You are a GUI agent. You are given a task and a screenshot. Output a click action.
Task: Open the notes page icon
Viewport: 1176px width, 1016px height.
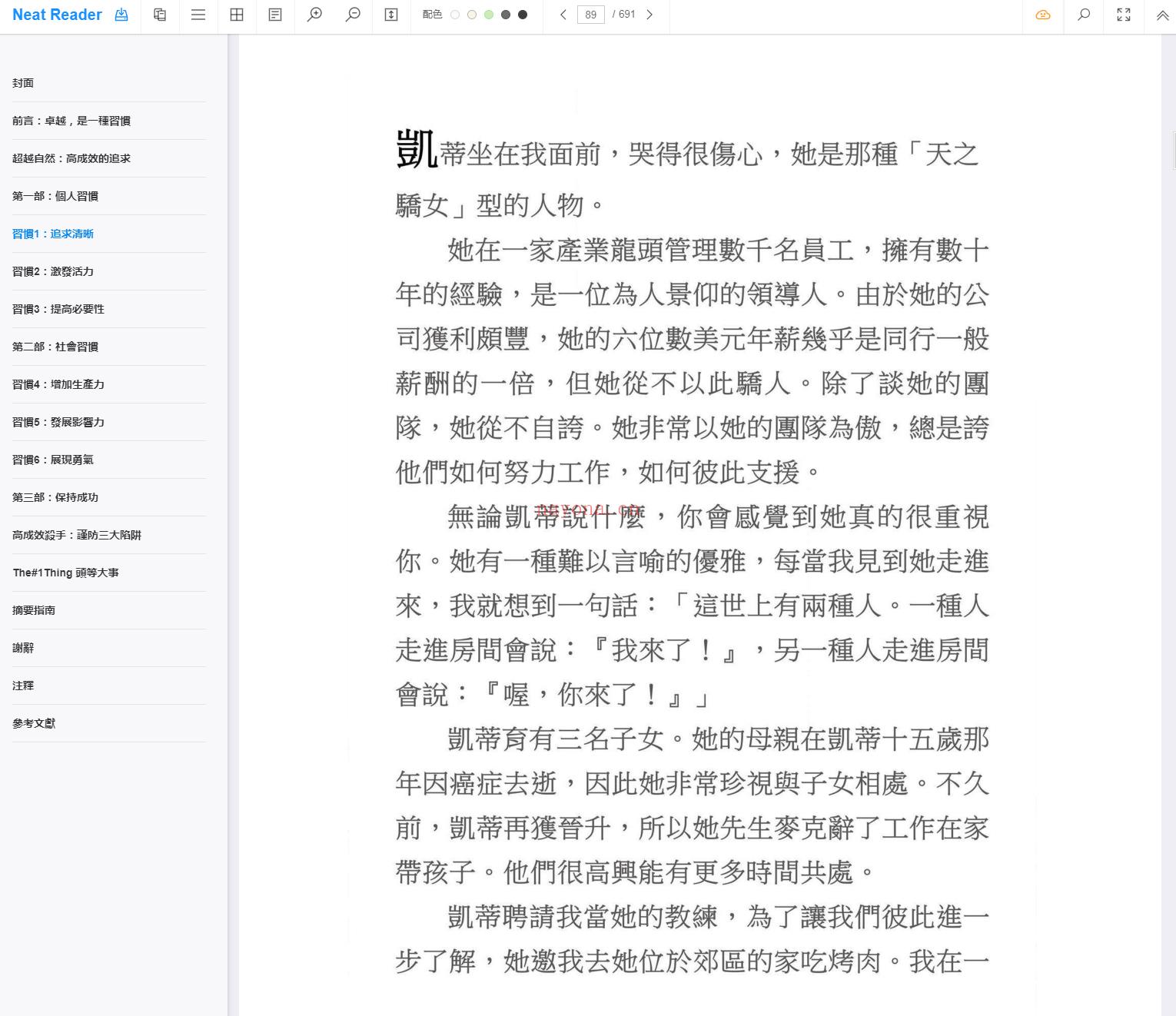click(275, 15)
